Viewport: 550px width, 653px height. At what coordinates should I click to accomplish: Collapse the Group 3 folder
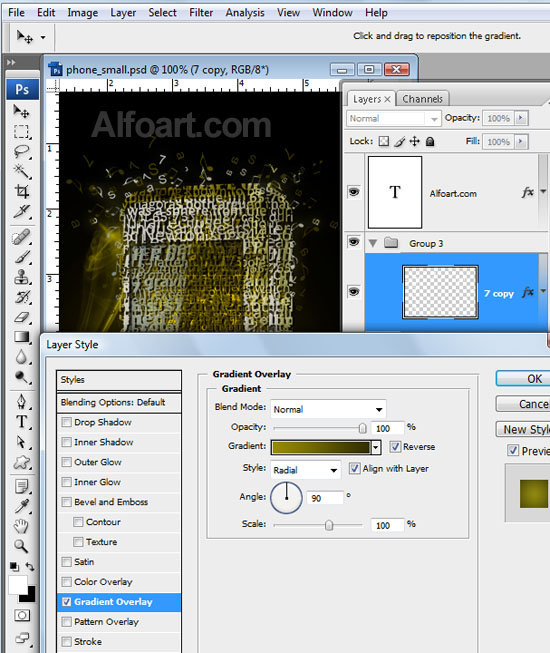[x=373, y=243]
